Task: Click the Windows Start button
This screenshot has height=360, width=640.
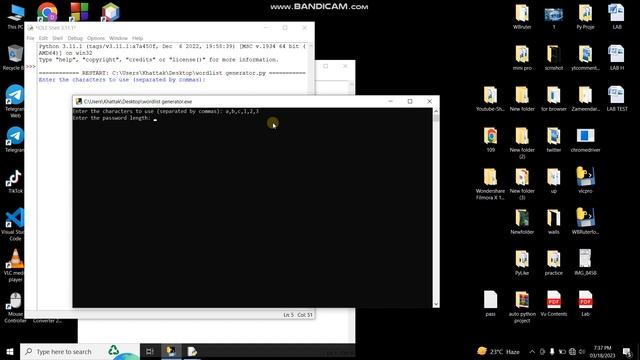Action: click(10, 351)
